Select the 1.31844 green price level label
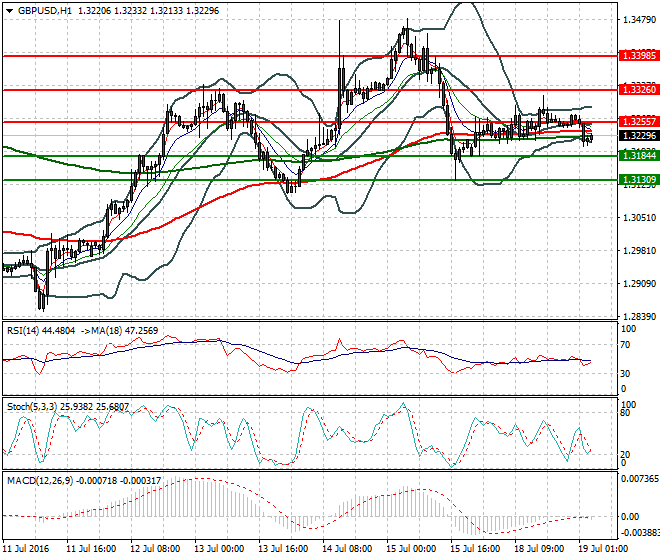660x560 pixels. click(639, 156)
